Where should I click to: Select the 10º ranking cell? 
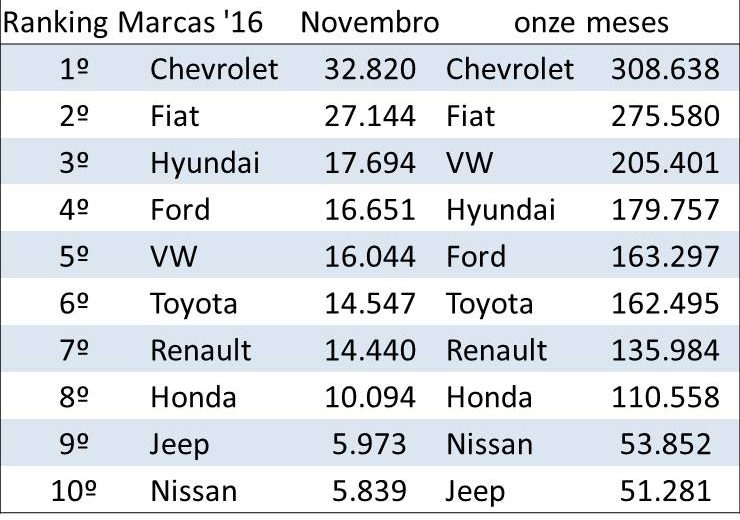[x=74, y=491]
